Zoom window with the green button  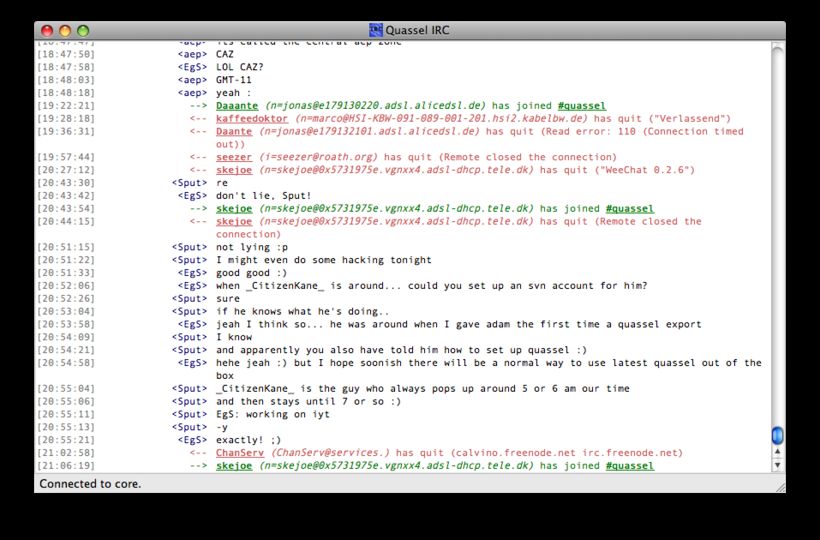pyautogui.click(x=83, y=31)
